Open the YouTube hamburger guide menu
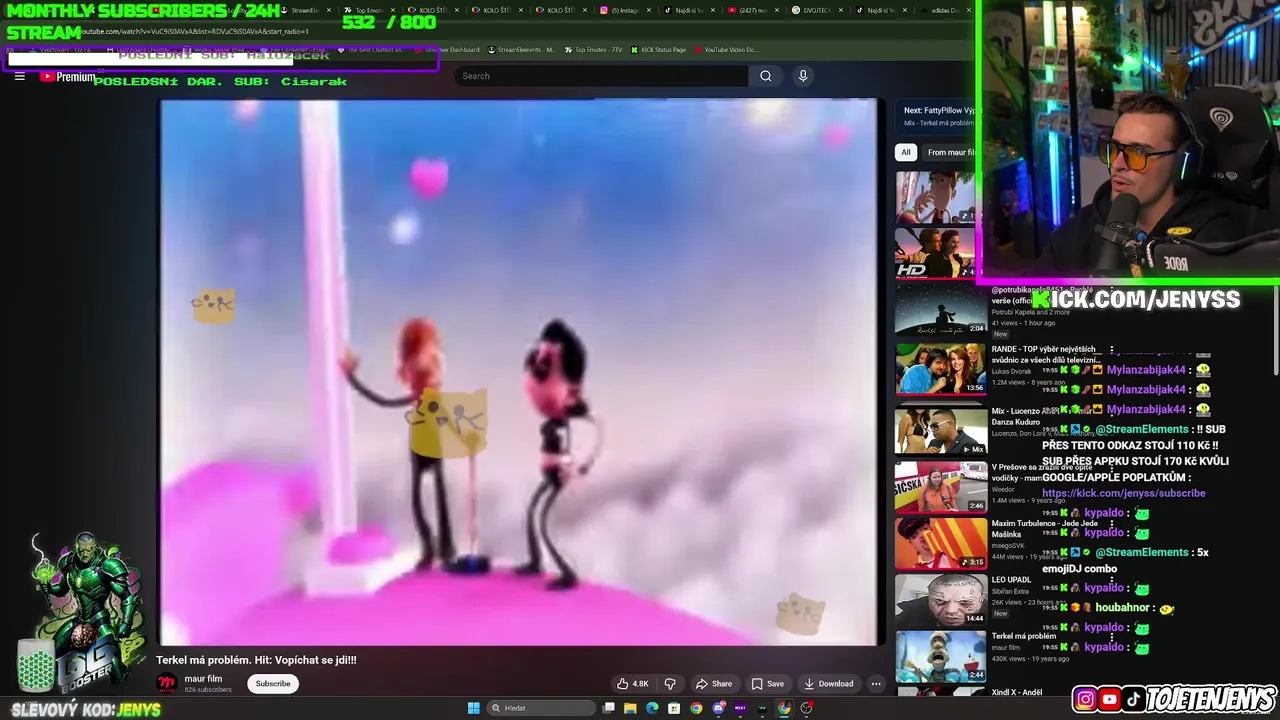Viewport: 1280px width, 720px height. click(x=19, y=76)
